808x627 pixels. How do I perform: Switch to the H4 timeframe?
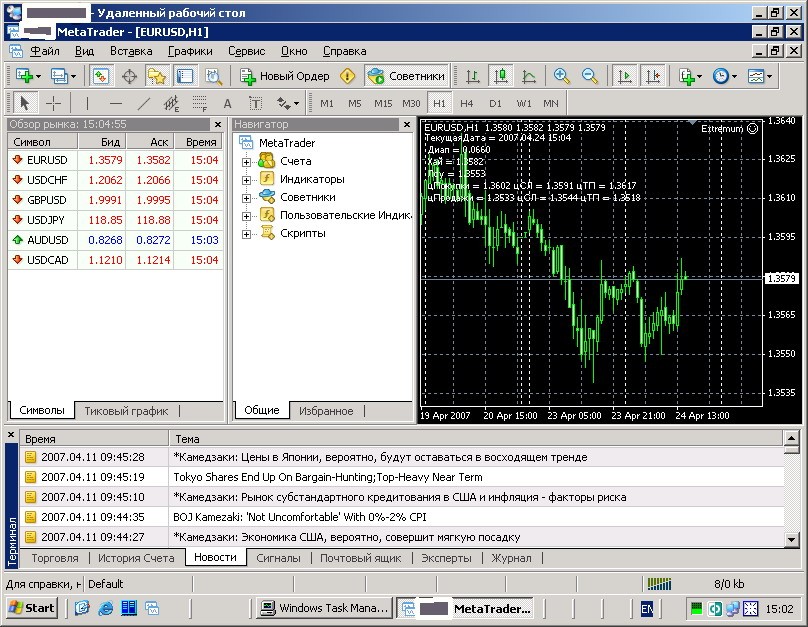tap(467, 104)
